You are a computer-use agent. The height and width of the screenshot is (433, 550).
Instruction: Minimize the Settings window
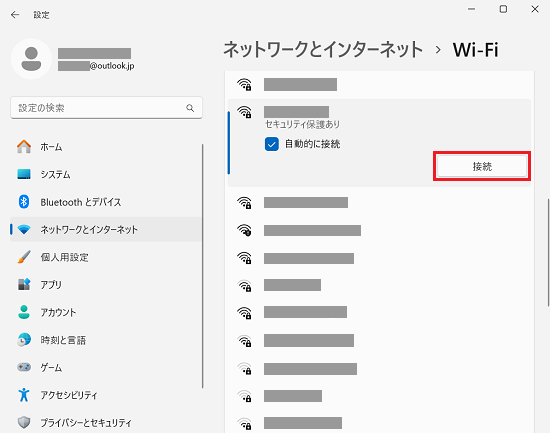(471, 9)
